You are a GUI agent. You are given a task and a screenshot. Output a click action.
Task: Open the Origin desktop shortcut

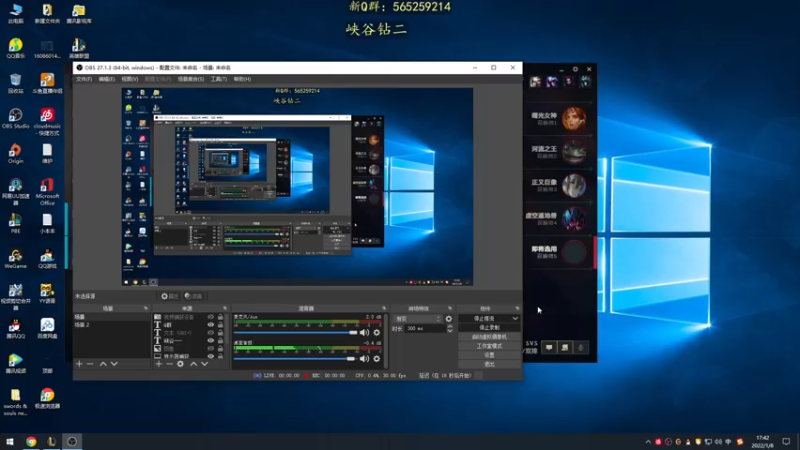pos(16,150)
